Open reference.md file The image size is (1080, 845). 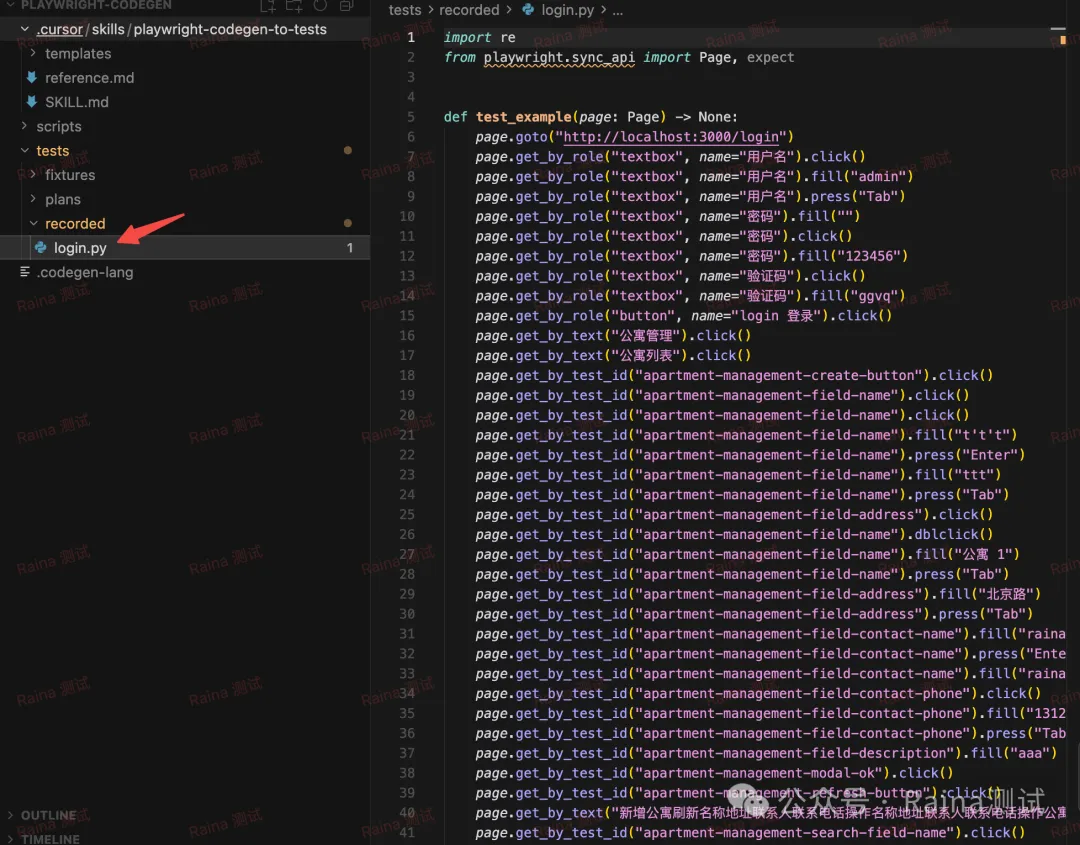(90, 78)
